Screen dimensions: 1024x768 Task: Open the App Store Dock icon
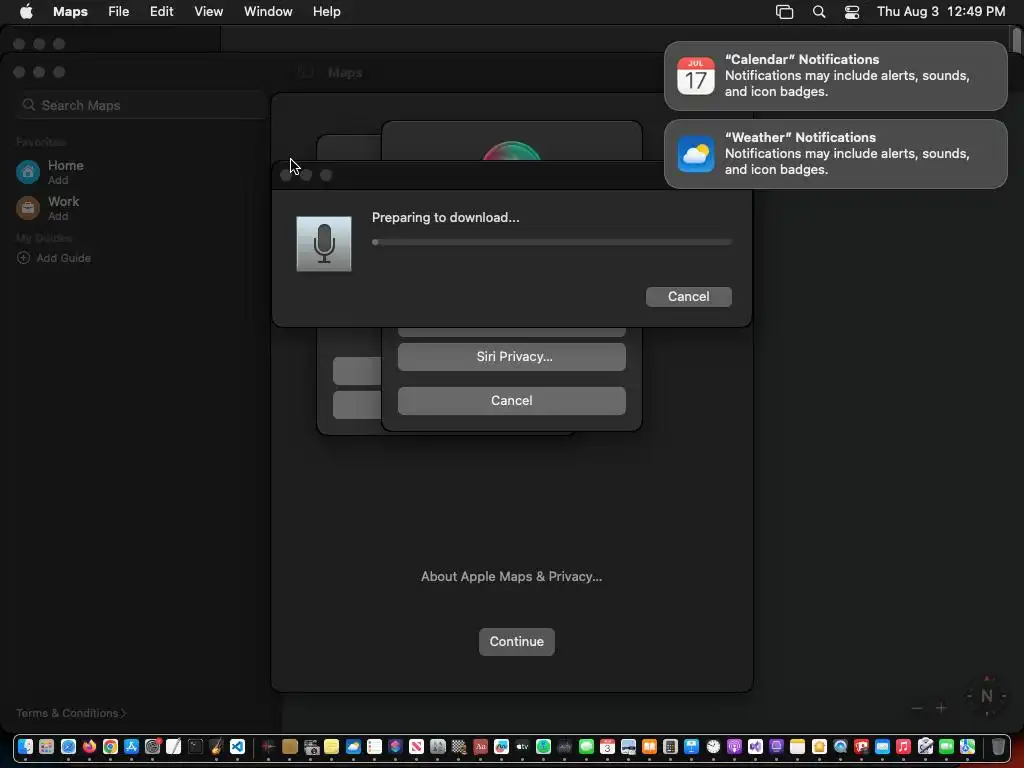click(x=131, y=746)
